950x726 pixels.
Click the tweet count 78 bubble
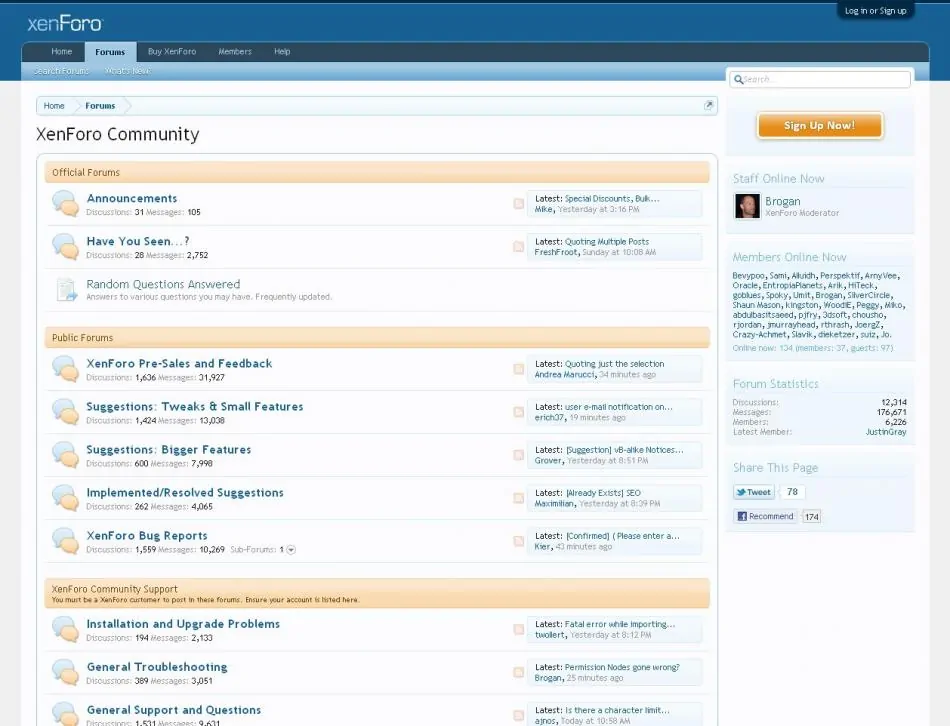792,492
